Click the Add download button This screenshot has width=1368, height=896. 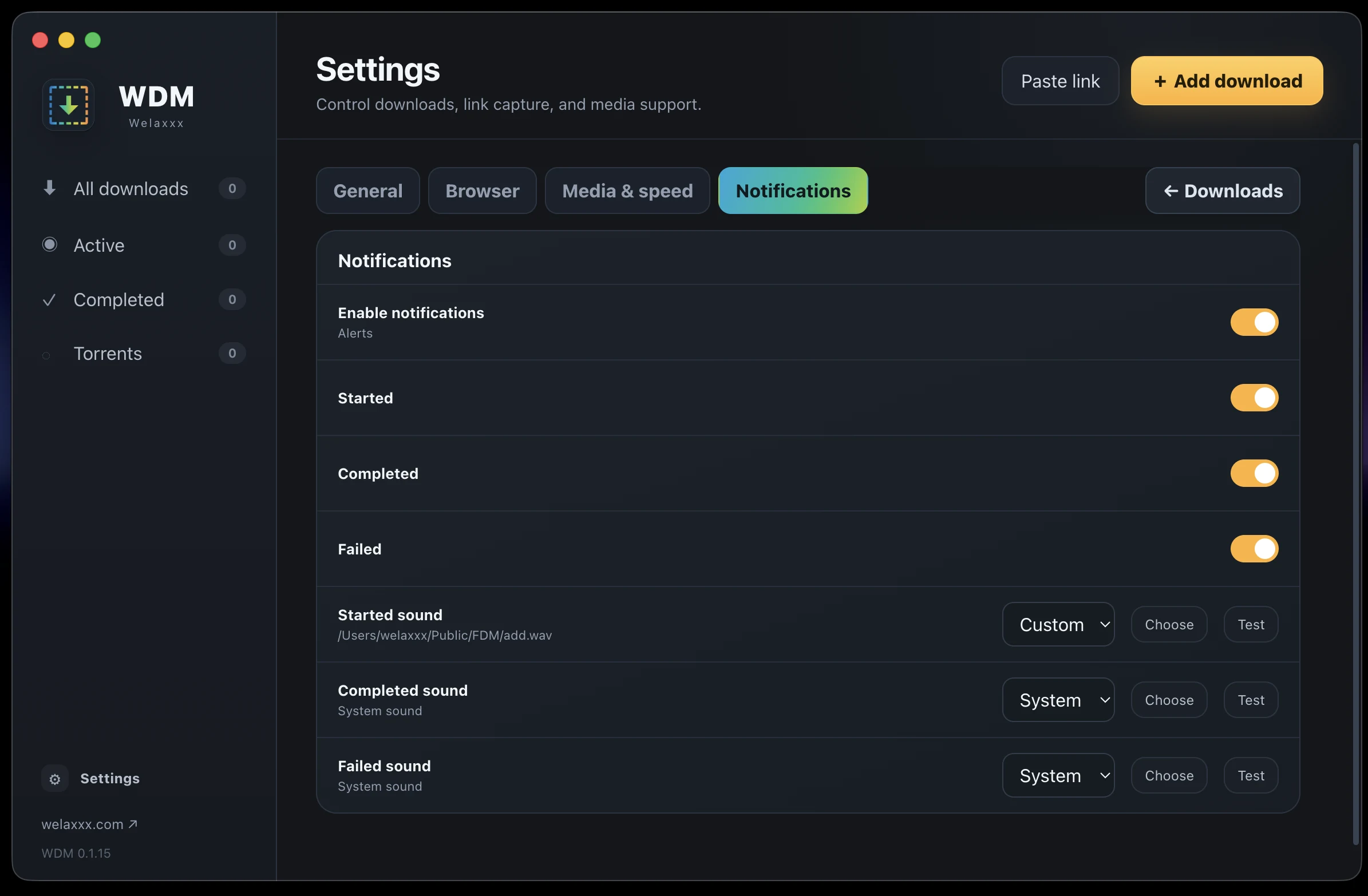point(1227,81)
